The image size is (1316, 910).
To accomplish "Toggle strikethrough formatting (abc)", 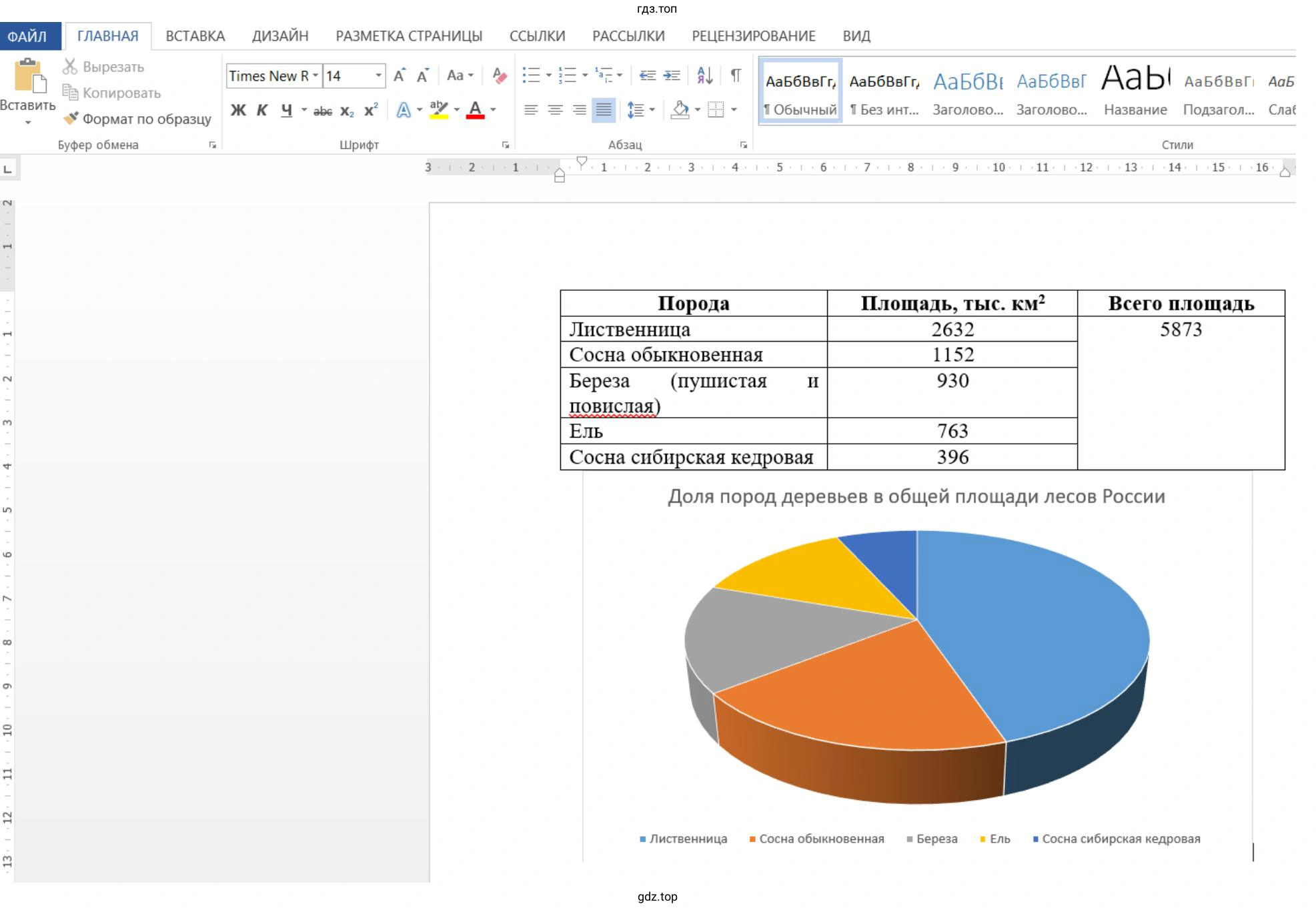I will pos(323,111).
